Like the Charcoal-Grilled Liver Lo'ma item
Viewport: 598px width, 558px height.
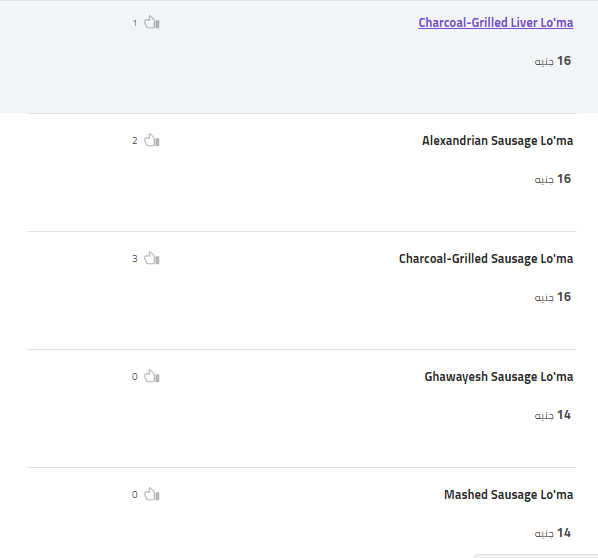152,22
